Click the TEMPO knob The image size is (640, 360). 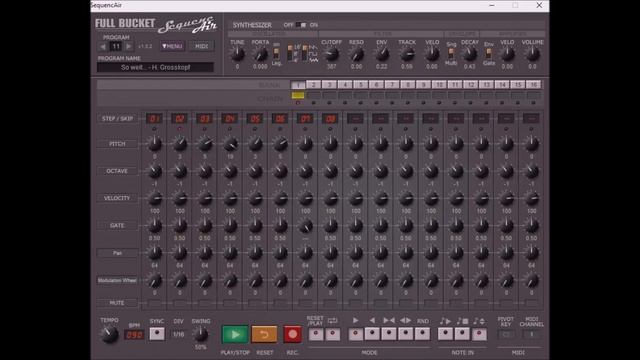pos(109,334)
